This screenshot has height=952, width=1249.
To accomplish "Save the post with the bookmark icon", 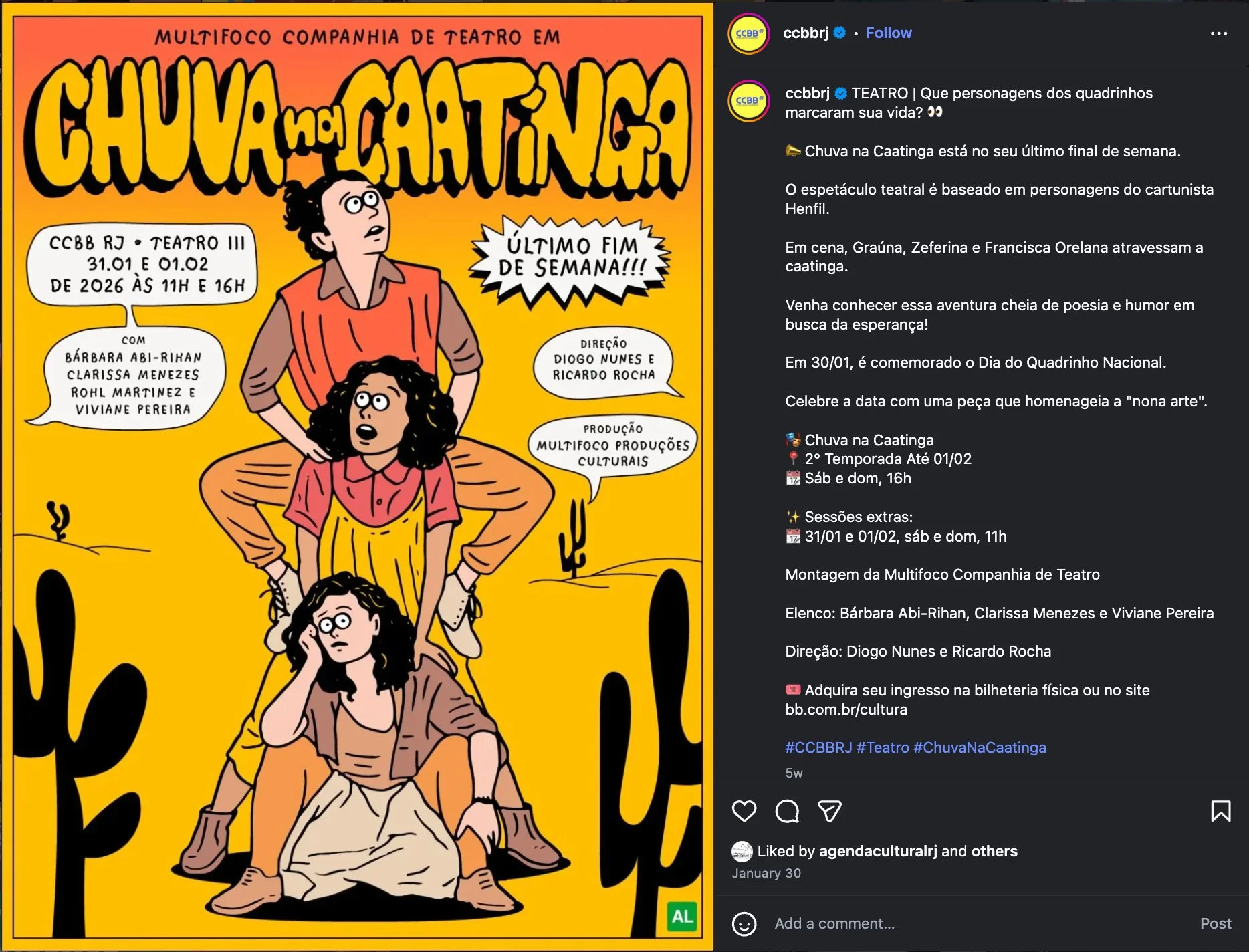I will (x=1220, y=811).
